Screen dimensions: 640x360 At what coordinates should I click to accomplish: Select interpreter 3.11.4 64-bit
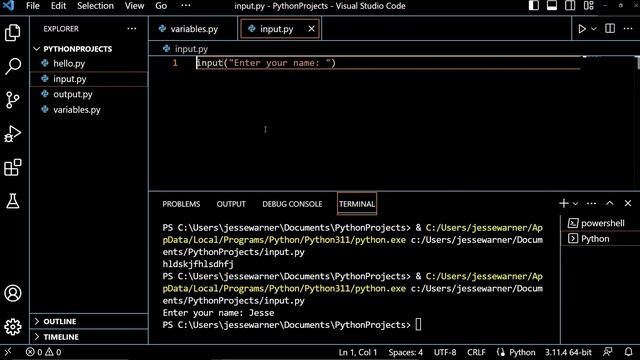568,352
